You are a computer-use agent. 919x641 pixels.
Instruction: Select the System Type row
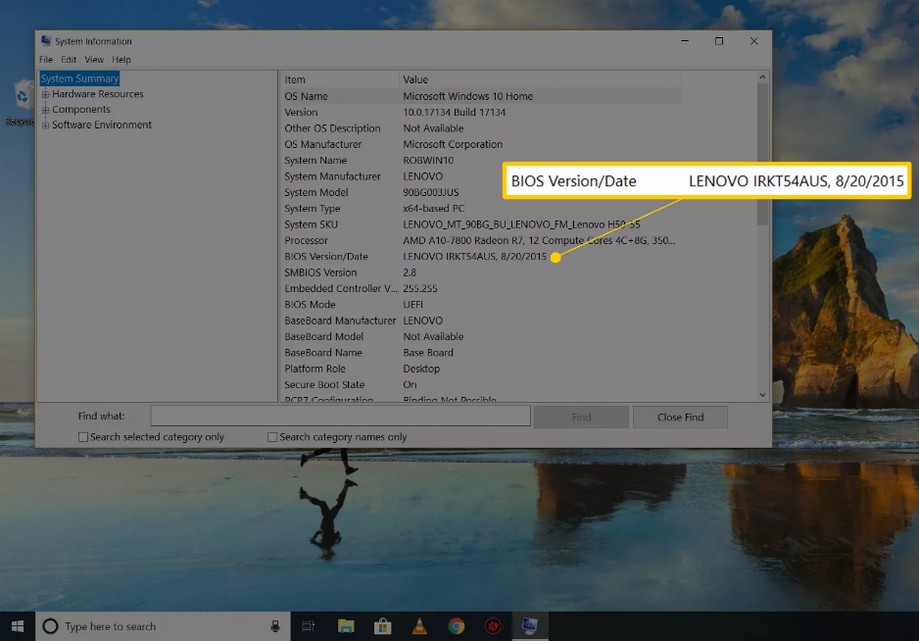coord(481,209)
